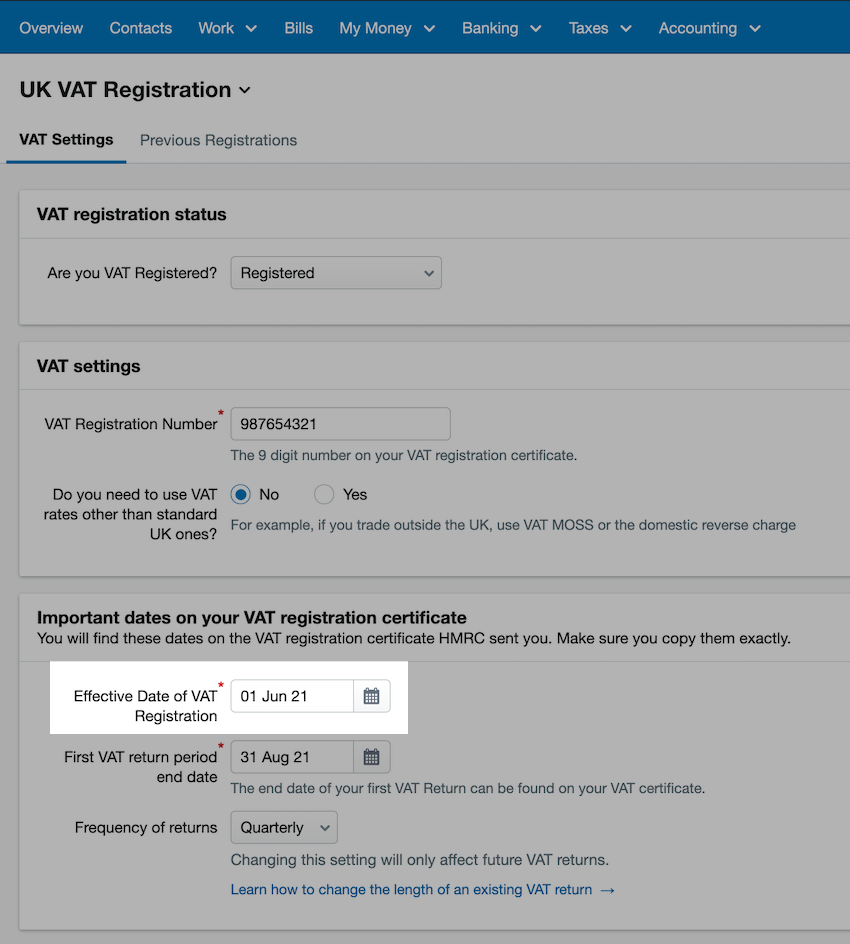Open the Frequency of returns Quarterly dropdown

point(284,827)
